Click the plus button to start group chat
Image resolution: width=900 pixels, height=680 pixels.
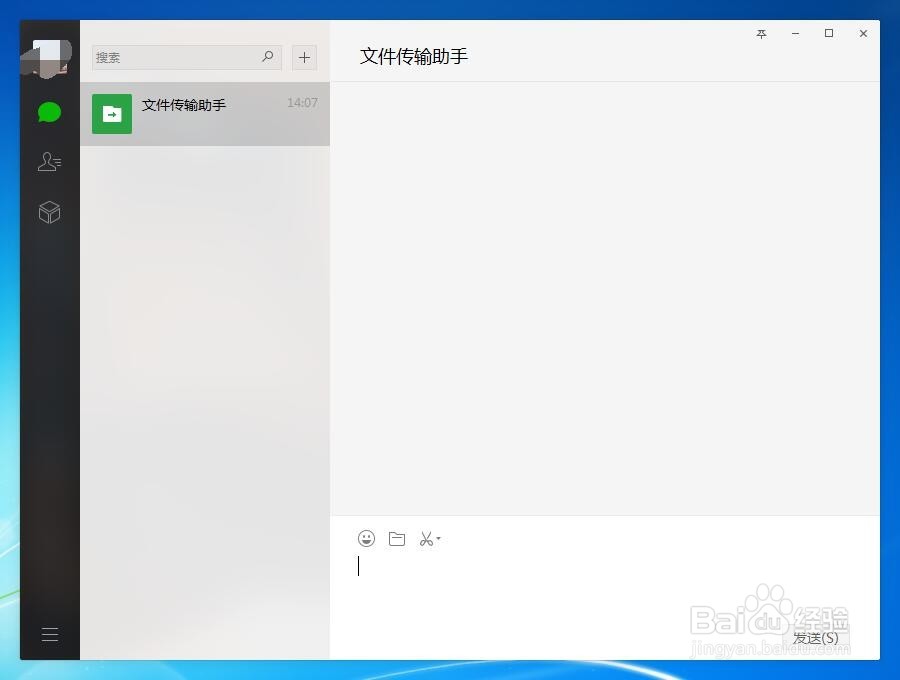click(304, 57)
